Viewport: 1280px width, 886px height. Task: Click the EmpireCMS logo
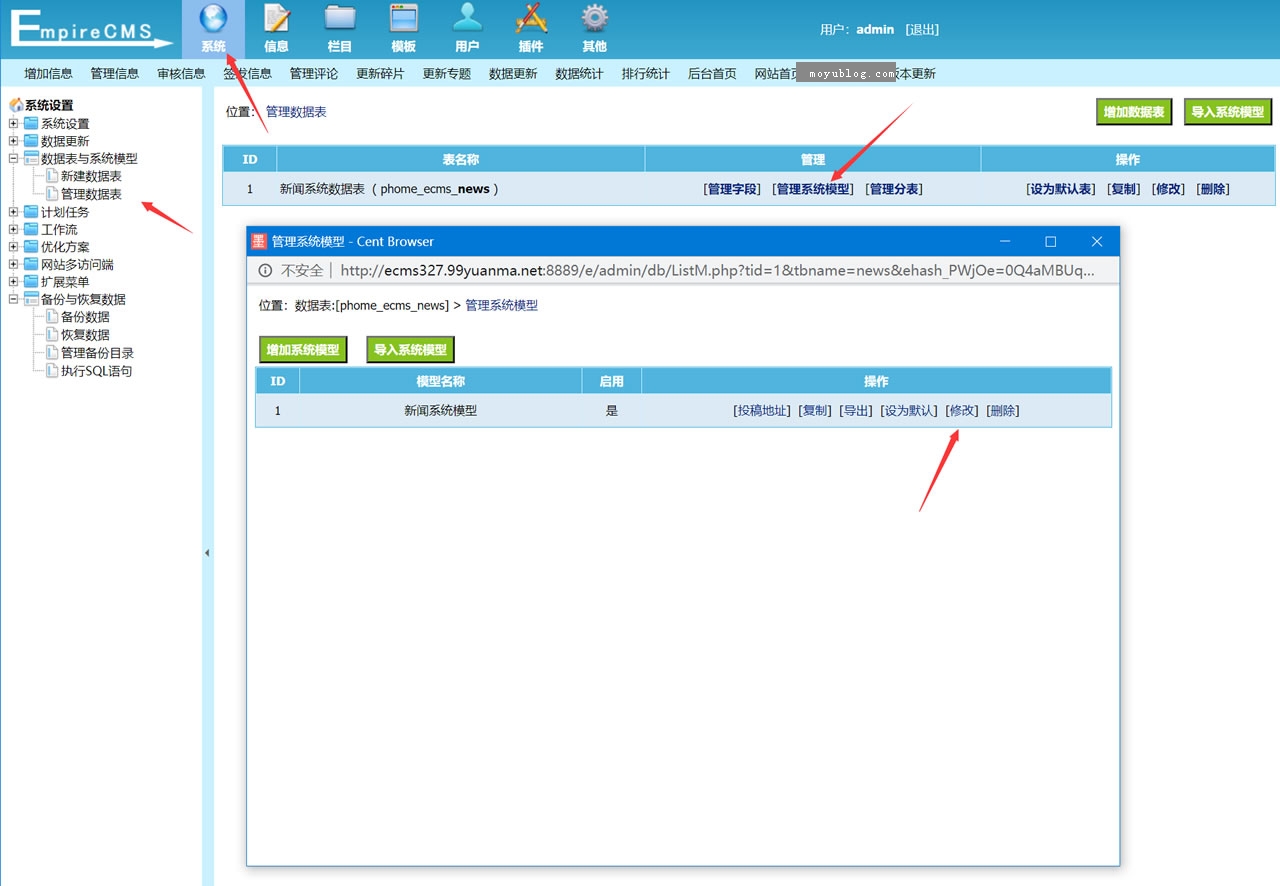click(x=88, y=28)
